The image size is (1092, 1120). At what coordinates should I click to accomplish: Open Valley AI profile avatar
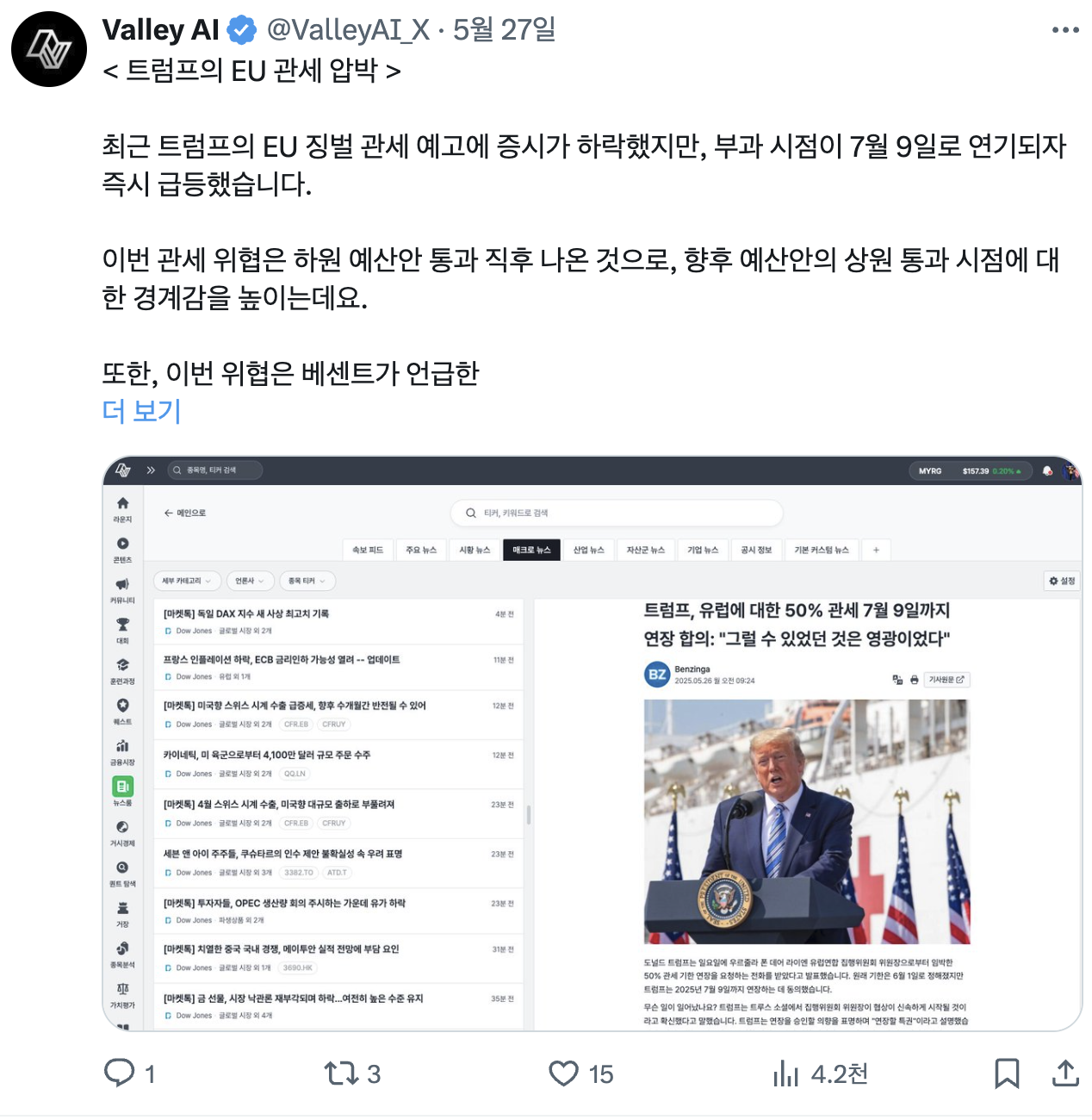coord(49,49)
